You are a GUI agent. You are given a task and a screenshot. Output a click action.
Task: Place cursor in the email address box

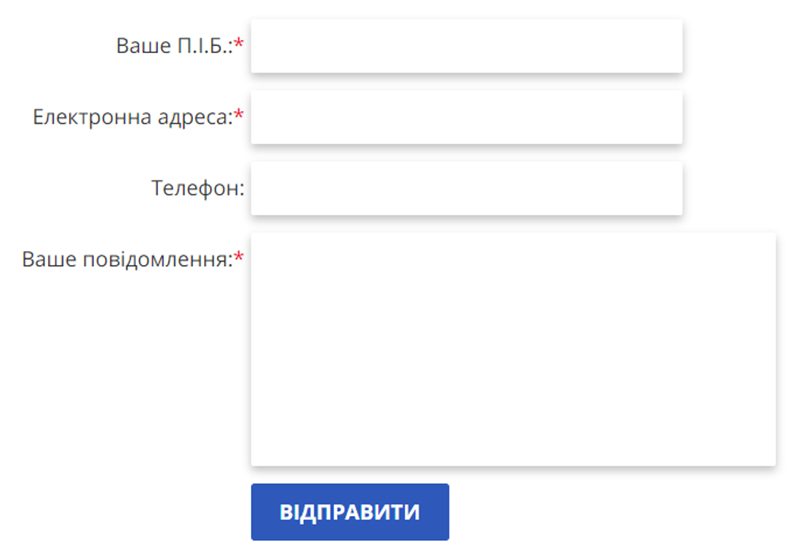point(466,118)
